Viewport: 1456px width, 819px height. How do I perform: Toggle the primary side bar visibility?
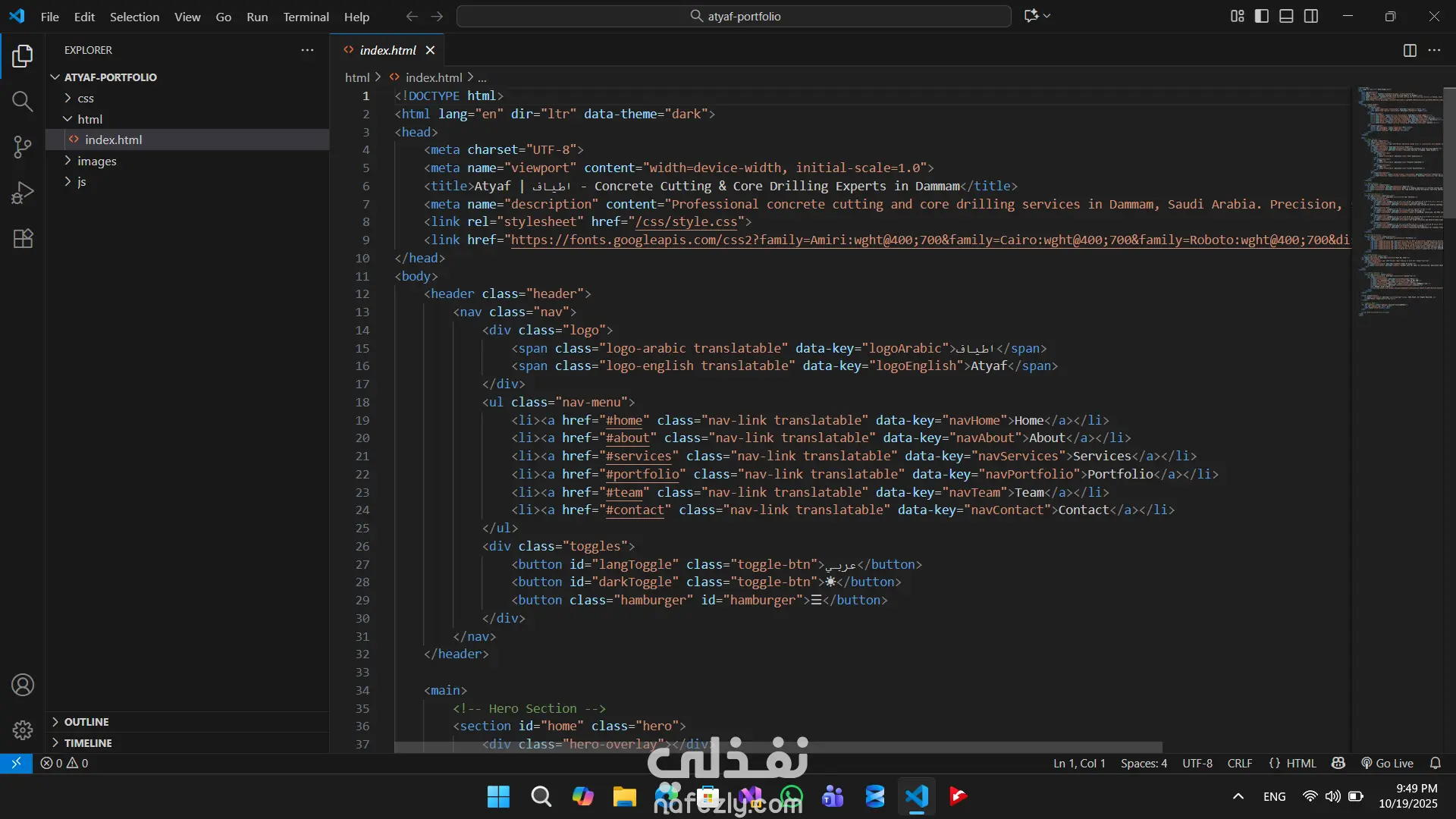(x=1262, y=16)
